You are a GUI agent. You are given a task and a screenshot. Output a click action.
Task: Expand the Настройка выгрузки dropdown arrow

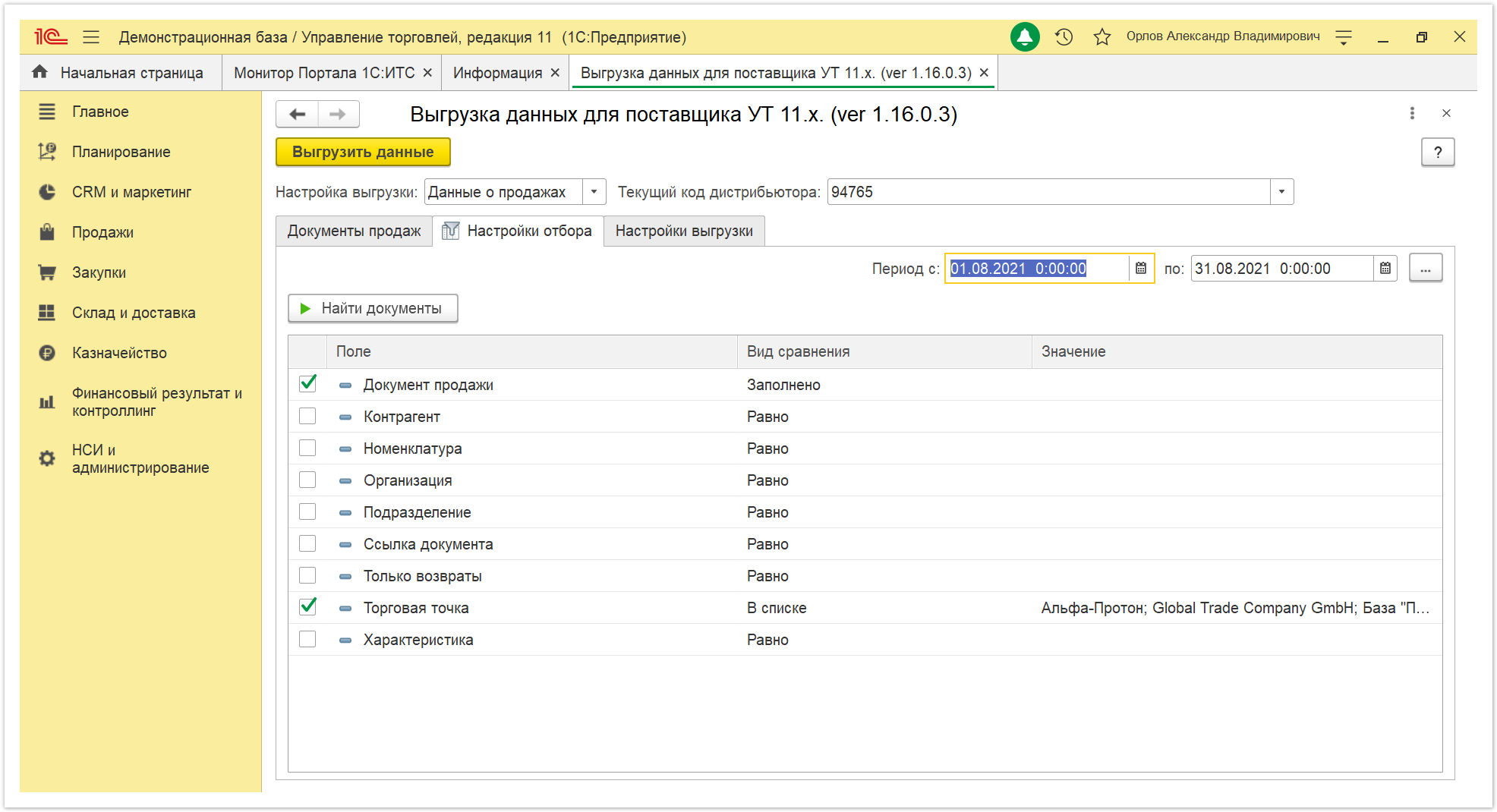(x=594, y=192)
